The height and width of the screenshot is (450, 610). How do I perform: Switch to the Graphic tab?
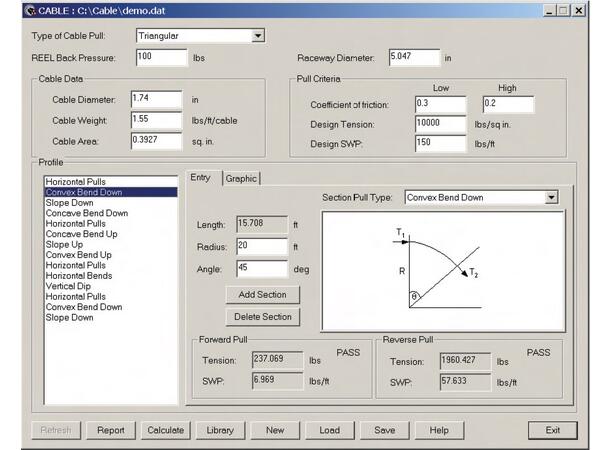pos(241,179)
